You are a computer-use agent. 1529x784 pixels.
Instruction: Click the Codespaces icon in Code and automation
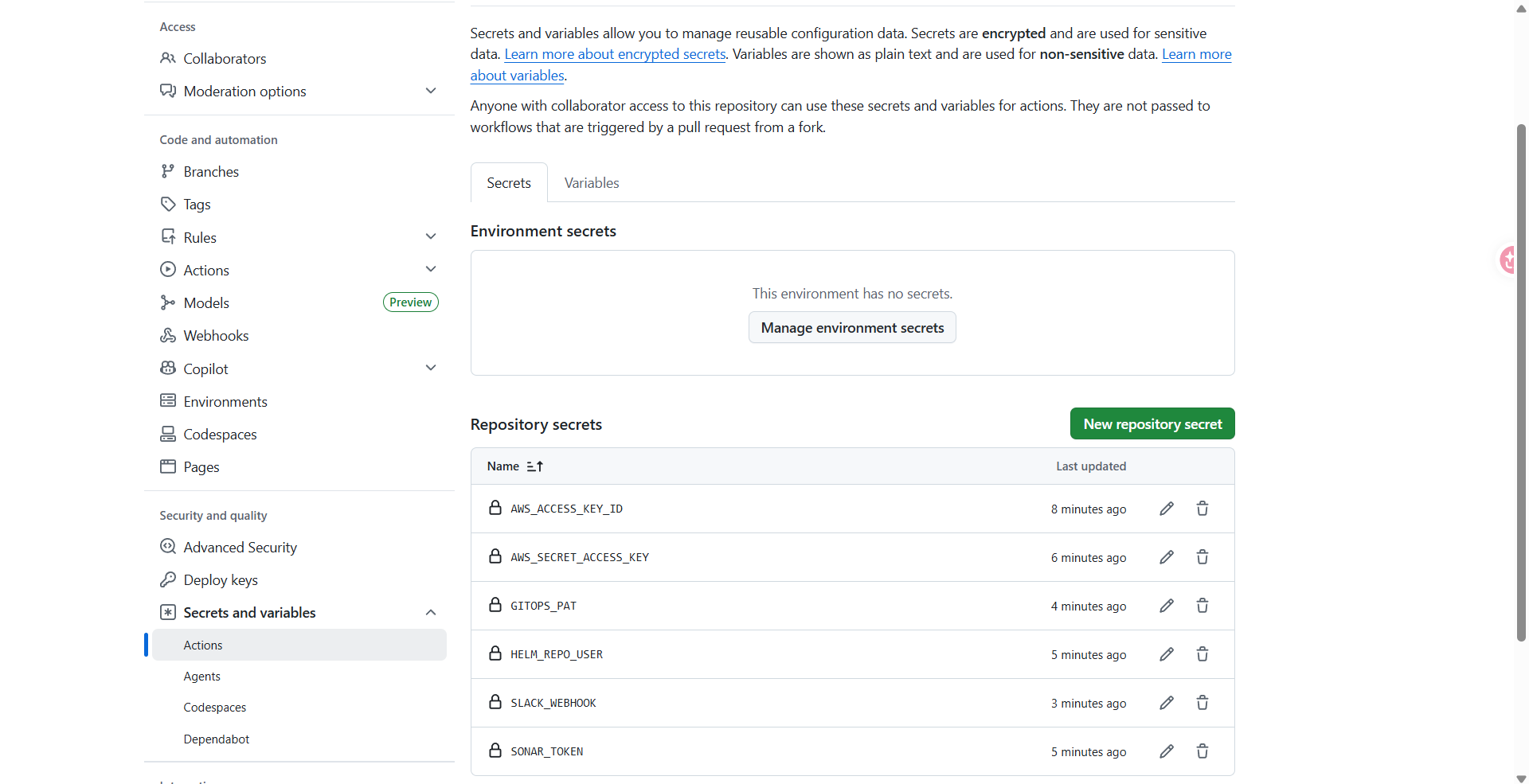coord(168,434)
